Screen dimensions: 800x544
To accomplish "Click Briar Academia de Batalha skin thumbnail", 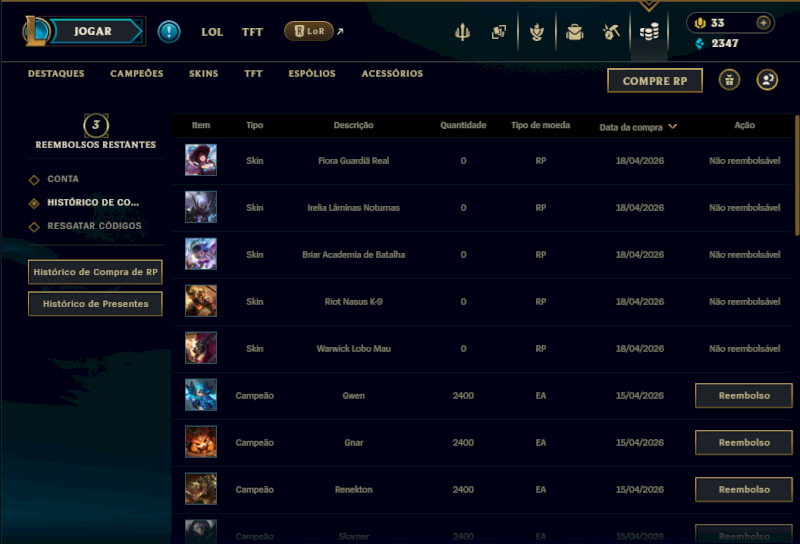I will pyautogui.click(x=201, y=254).
